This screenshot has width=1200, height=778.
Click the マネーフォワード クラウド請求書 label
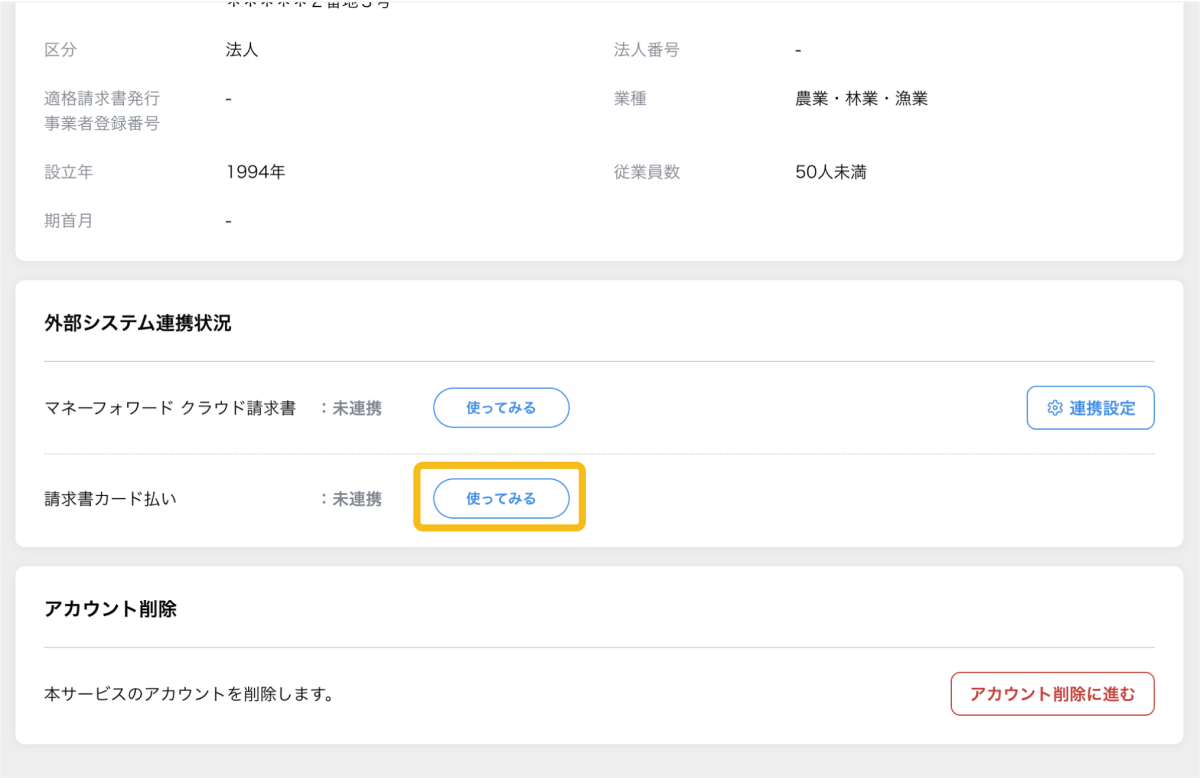(x=170, y=408)
